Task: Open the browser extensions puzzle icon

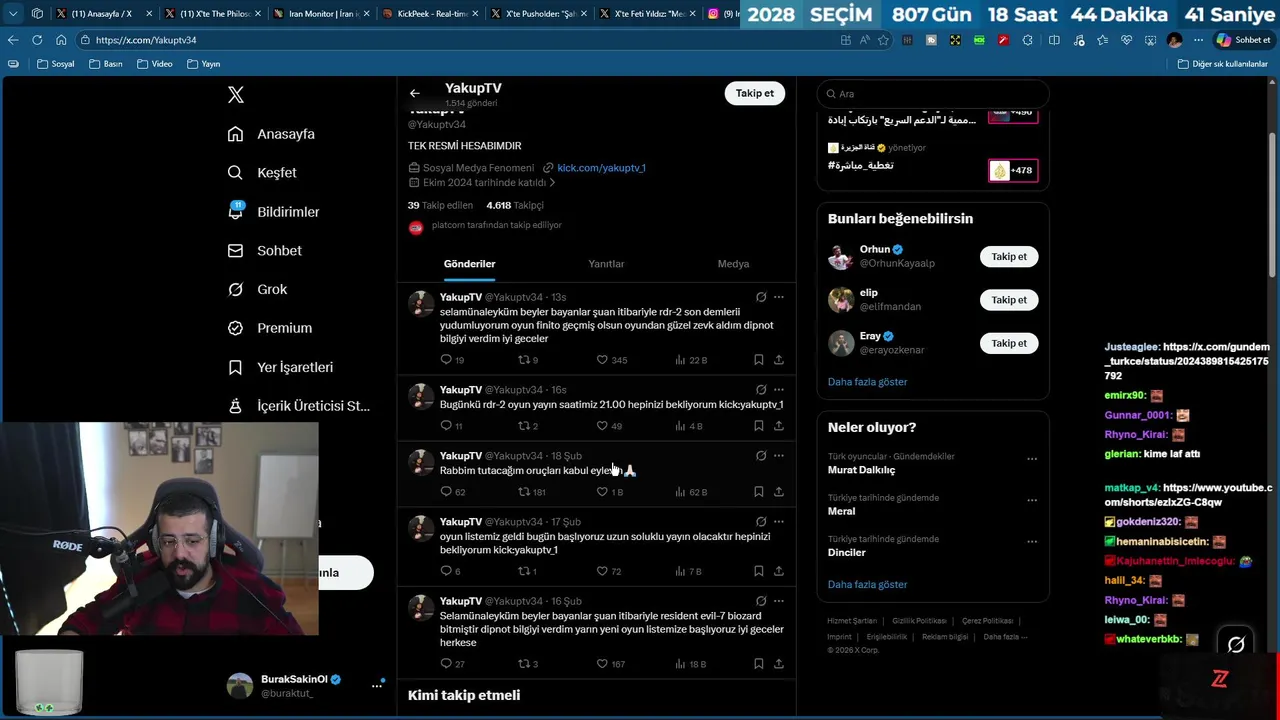Action: click(1027, 40)
